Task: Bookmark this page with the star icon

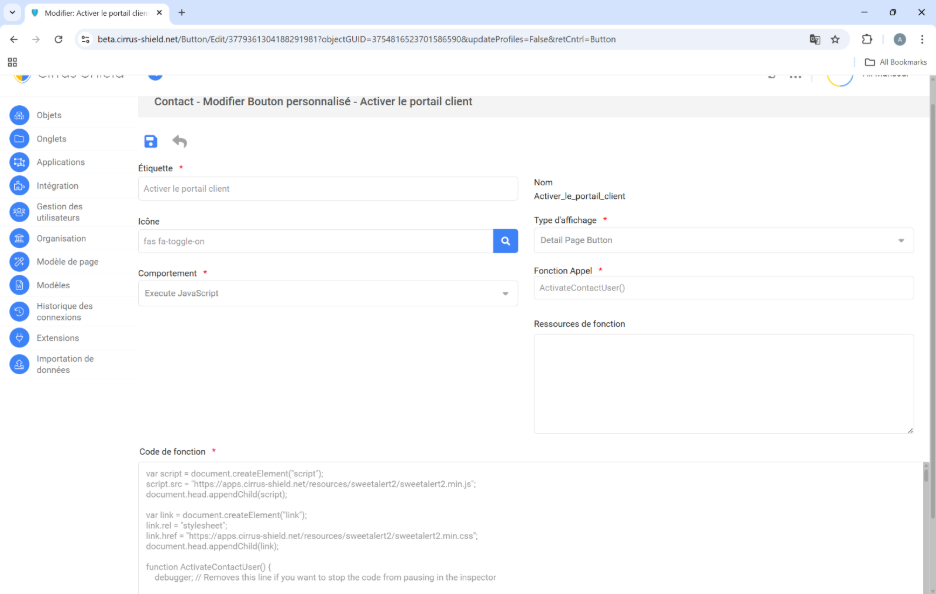Action: [x=835, y=39]
